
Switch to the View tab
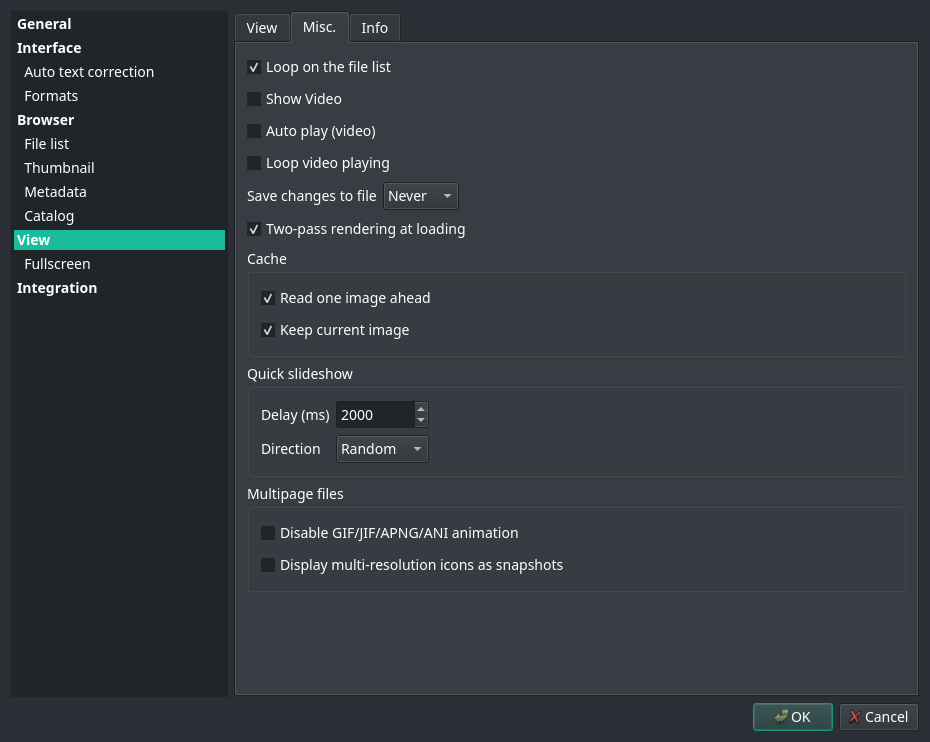(x=262, y=28)
